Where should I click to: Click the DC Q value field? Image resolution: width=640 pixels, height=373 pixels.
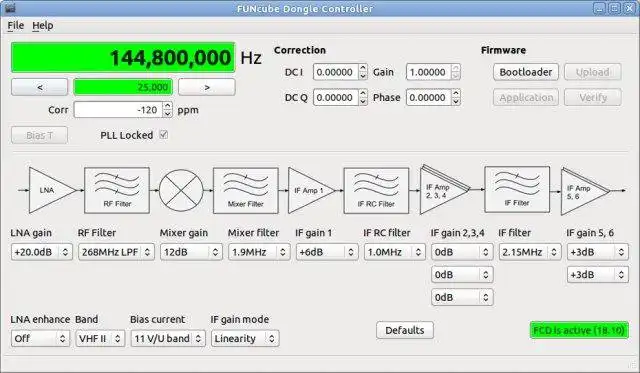click(336, 98)
